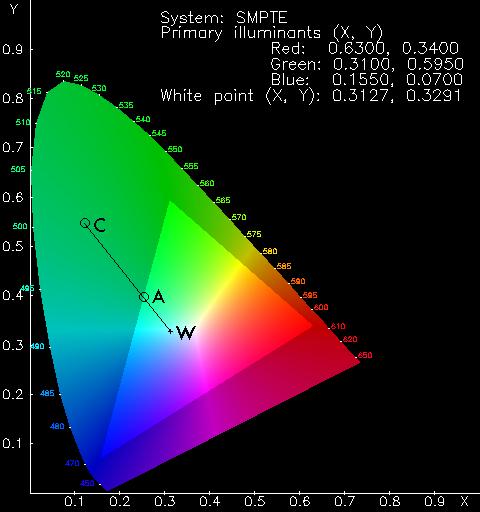Click the "610" wavelength label
This screenshot has height=512, width=480.
click(x=338, y=326)
